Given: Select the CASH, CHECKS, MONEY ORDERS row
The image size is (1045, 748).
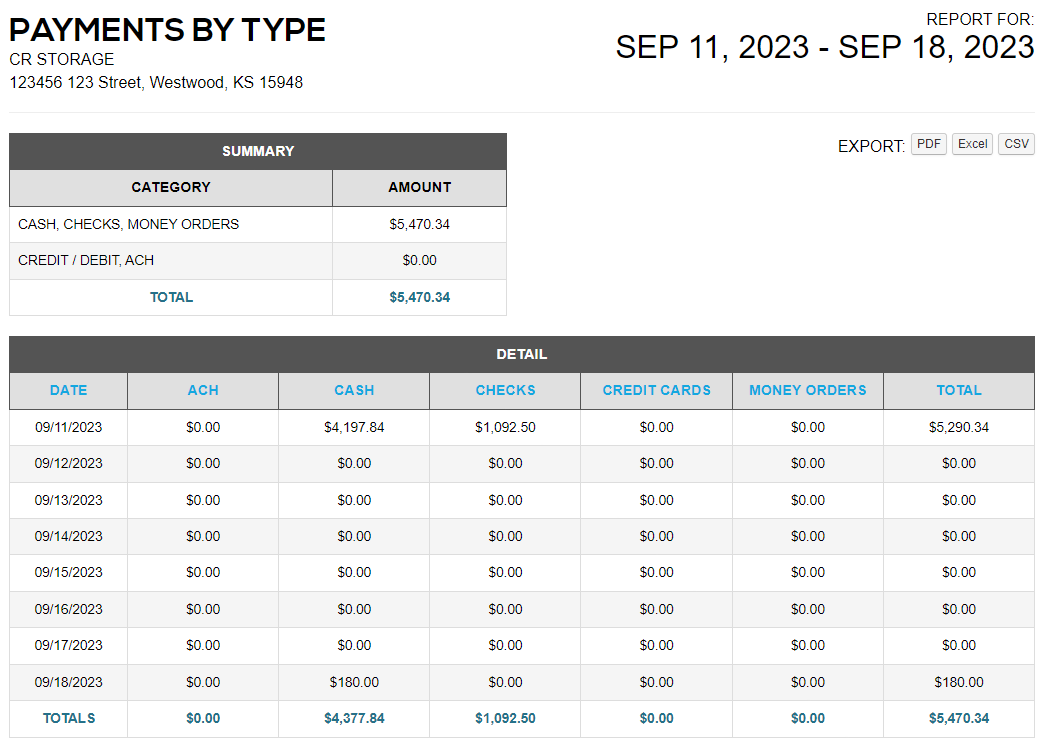Looking at the screenshot, I should pyautogui.click(x=258, y=225).
